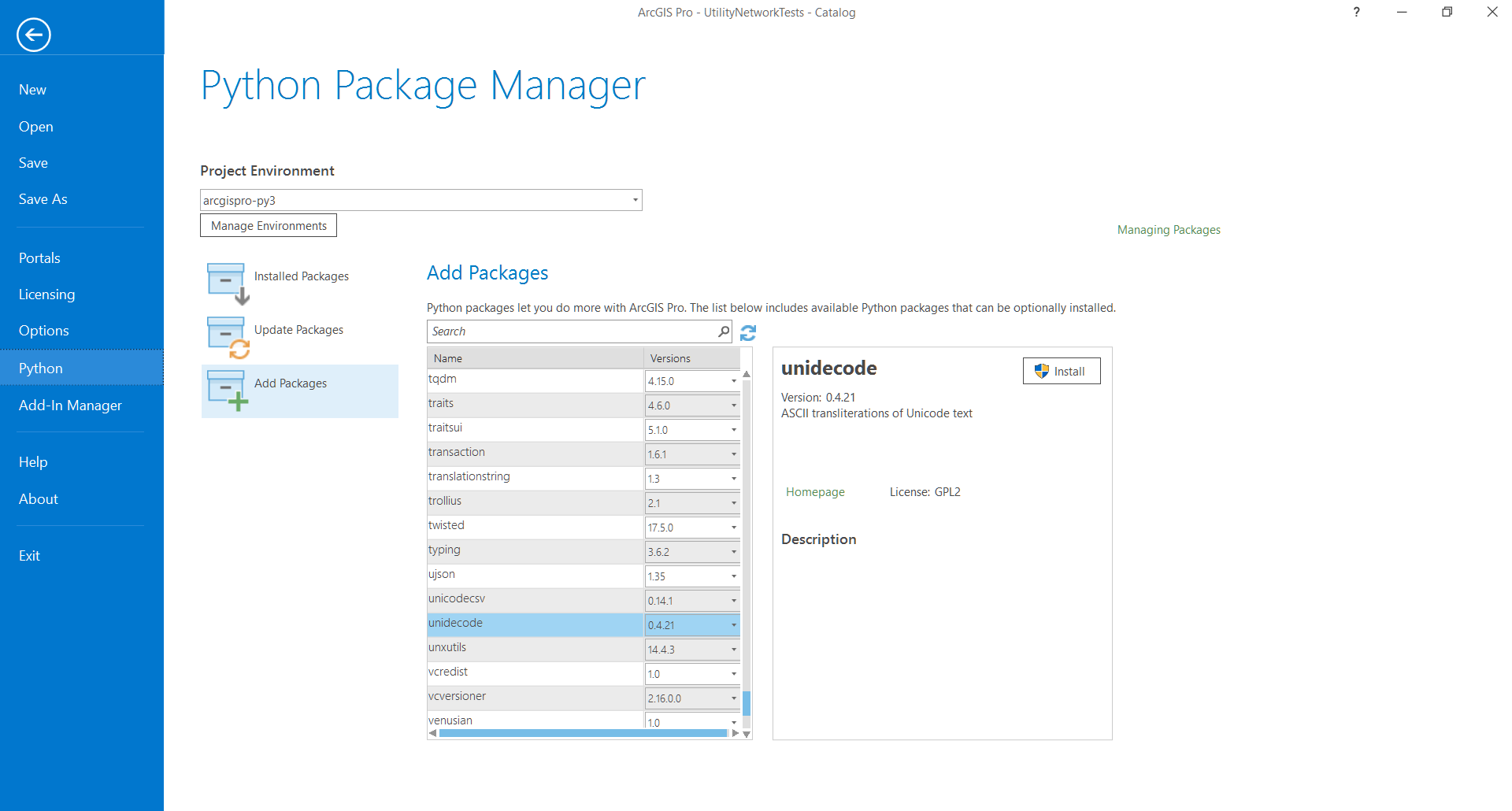Click the Update Packages icon
The height and width of the screenshot is (811, 1512).
point(228,337)
